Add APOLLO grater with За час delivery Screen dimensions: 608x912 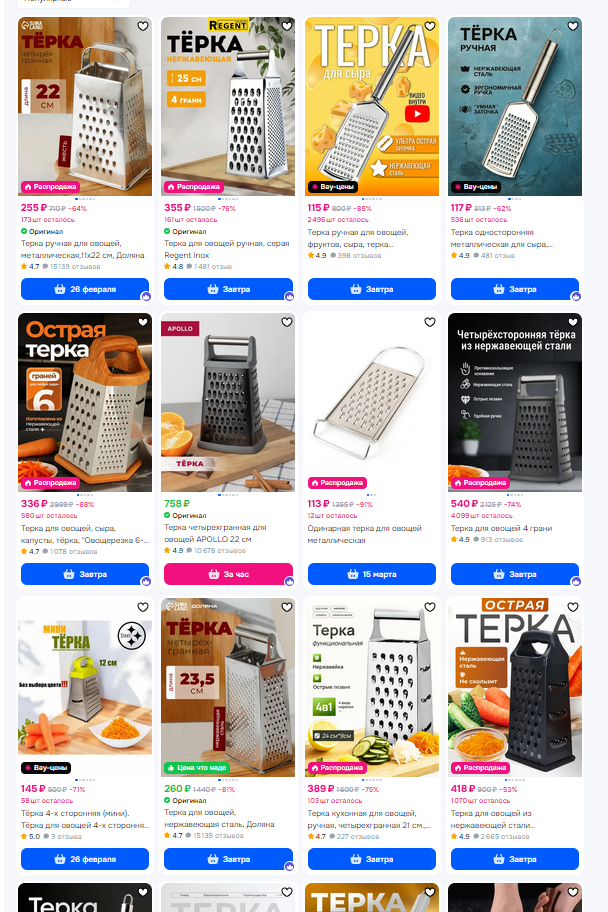[x=228, y=574]
